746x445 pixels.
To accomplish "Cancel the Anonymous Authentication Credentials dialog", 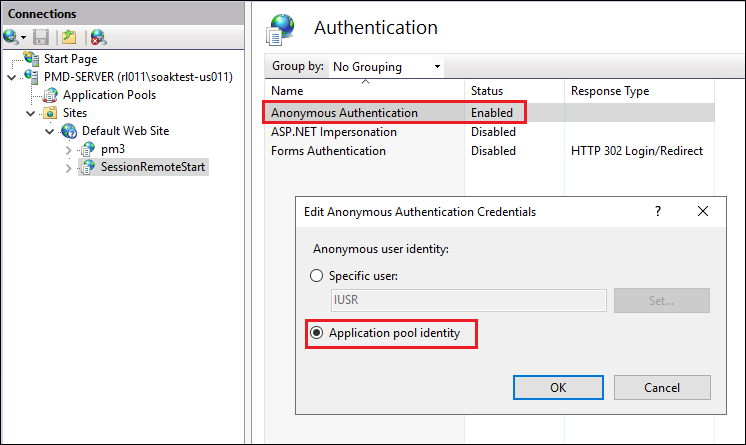I will click(661, 387).
